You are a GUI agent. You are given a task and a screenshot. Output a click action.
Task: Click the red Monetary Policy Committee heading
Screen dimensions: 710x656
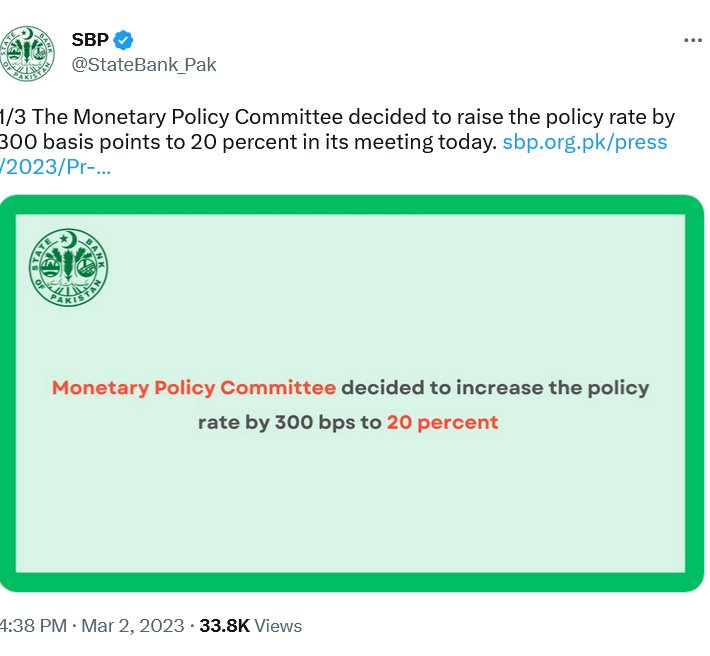click(x=194, y=388)
